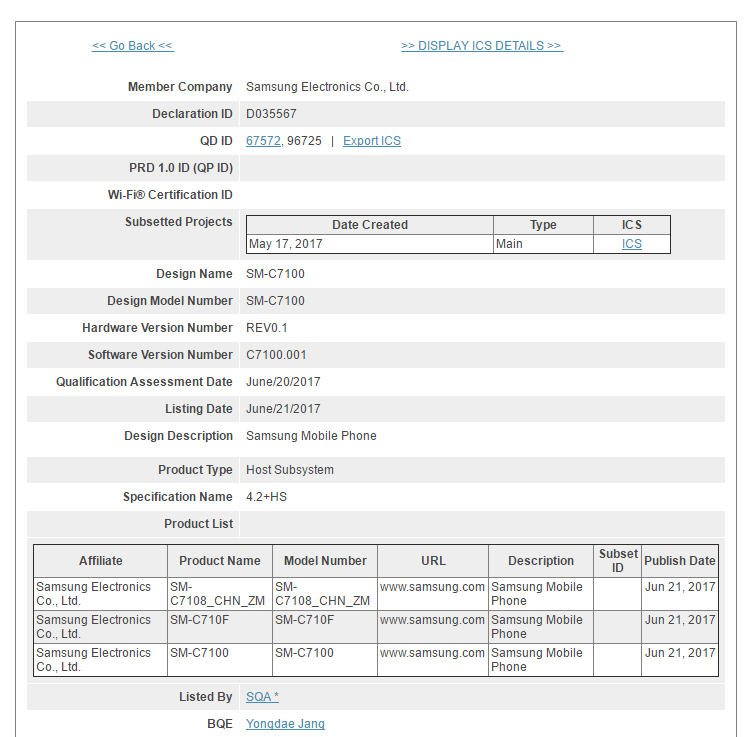Click the Product Name column header
The width and height of the screenshot is (749, 737).
coord(220,561)
